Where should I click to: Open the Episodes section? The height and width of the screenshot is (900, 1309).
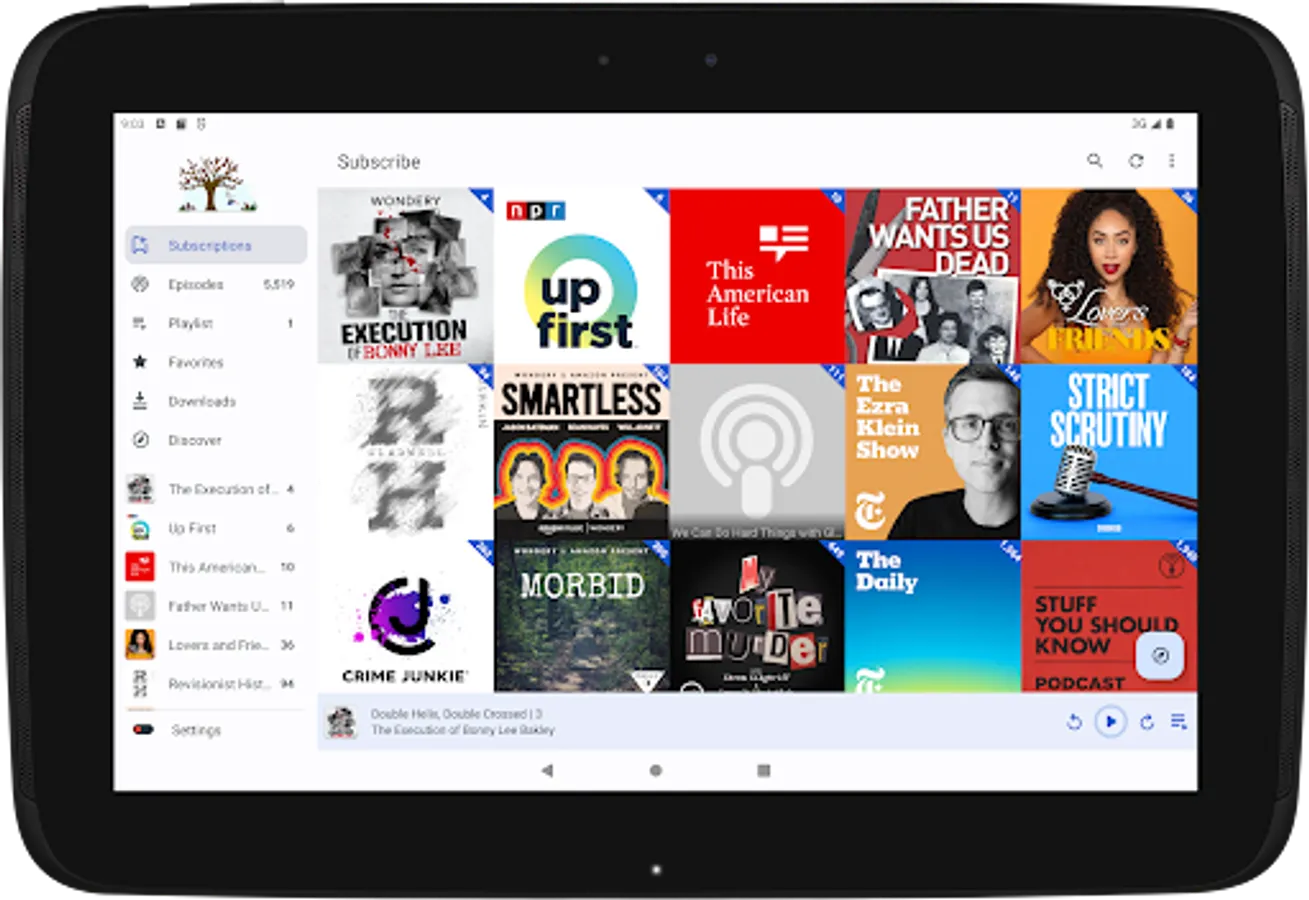pyautogui.click(x=216, y=284)
